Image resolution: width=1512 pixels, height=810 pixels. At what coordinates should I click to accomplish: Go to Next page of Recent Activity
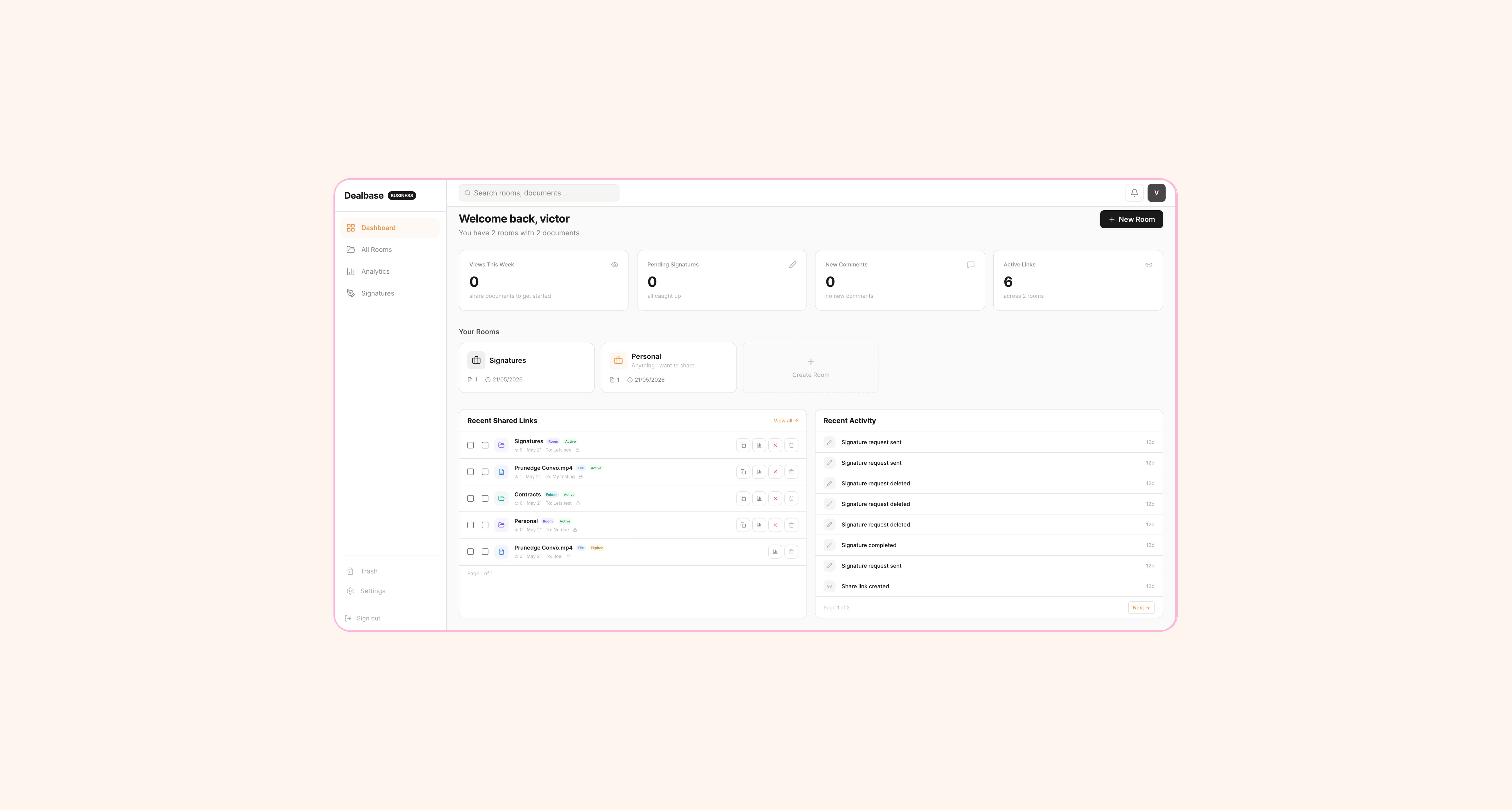[1141, 607]
